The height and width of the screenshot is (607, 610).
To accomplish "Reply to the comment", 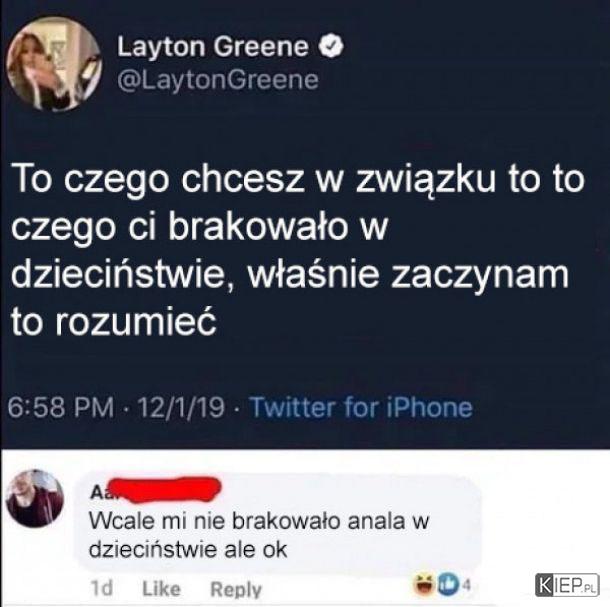I will 236,589.
